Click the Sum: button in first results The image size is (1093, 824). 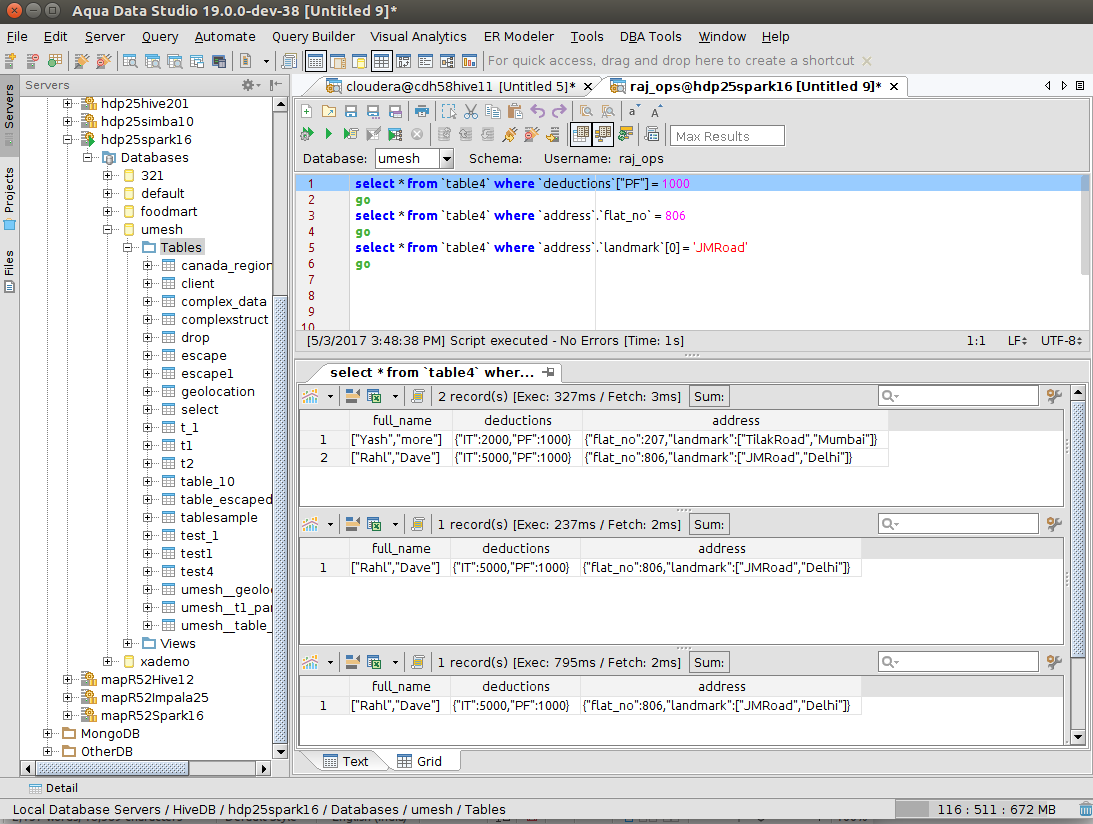(x=709, y=396)
